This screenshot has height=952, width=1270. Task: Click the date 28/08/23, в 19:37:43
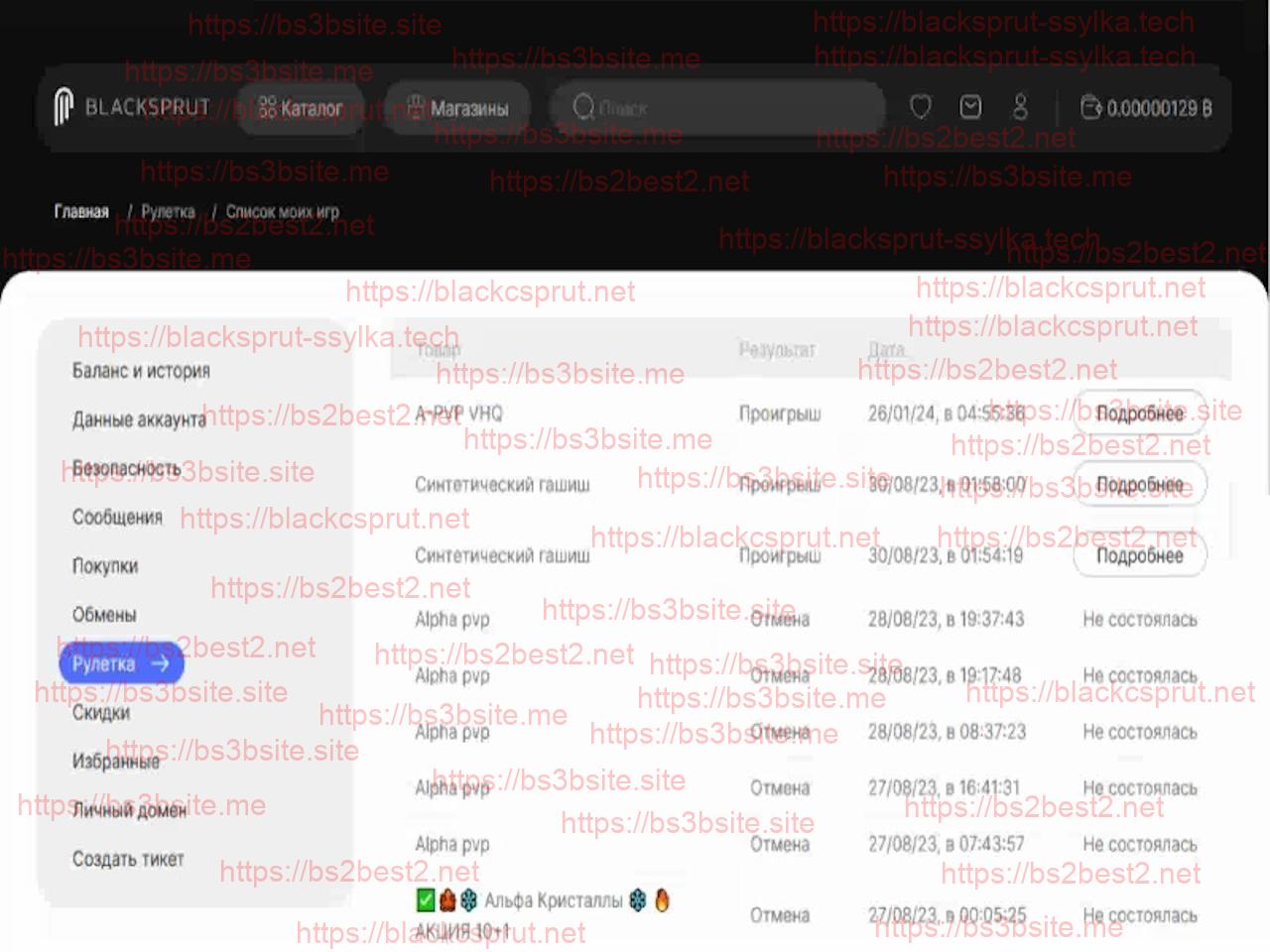[947, 619]
